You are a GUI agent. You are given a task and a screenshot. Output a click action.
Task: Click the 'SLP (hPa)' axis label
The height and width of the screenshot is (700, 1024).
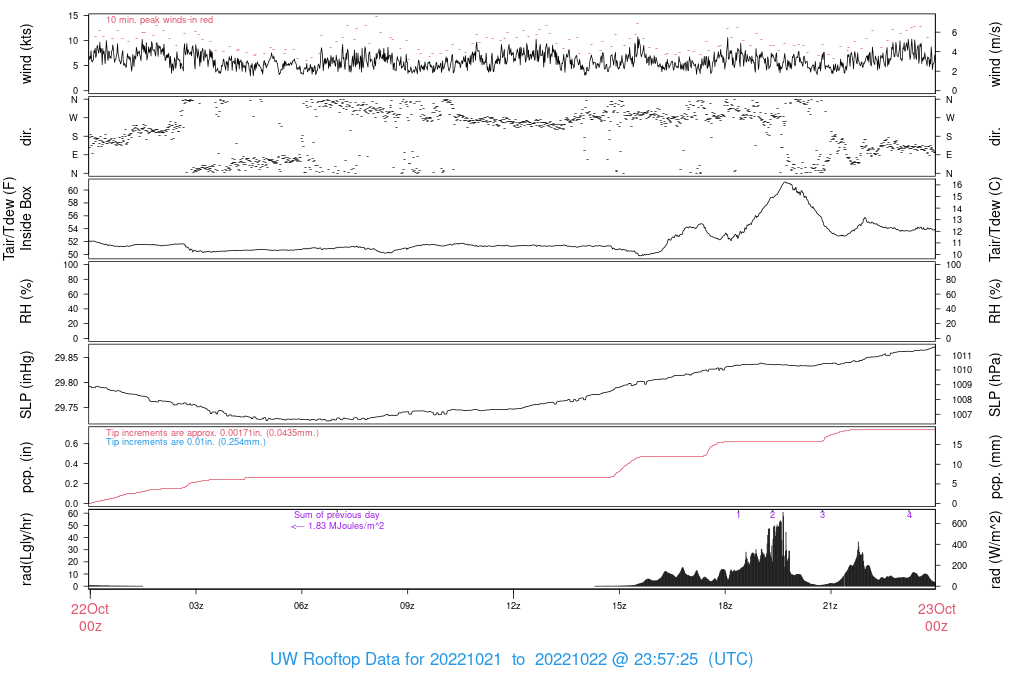click(995, 385)
